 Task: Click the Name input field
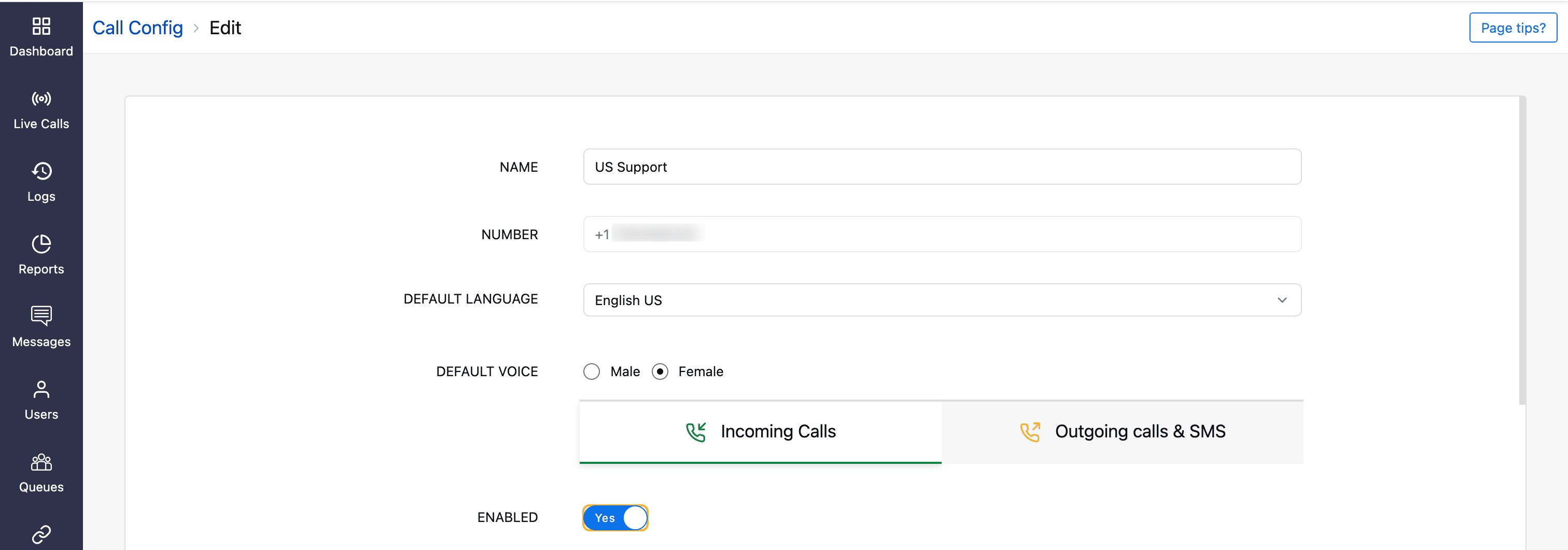point(941,167)
